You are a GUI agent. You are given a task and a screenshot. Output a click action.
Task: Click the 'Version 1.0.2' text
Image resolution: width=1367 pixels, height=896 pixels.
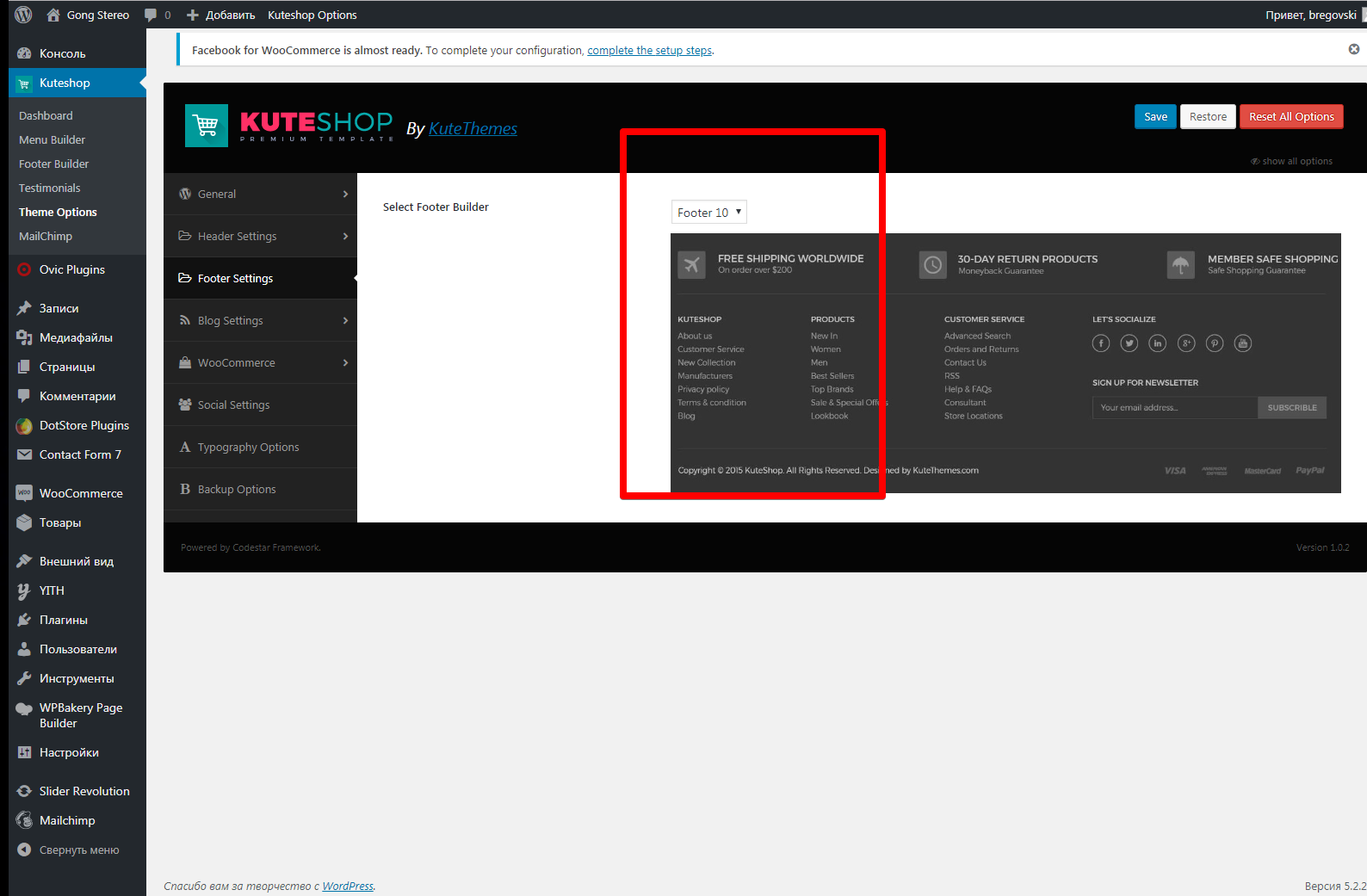coord(1322,547)
